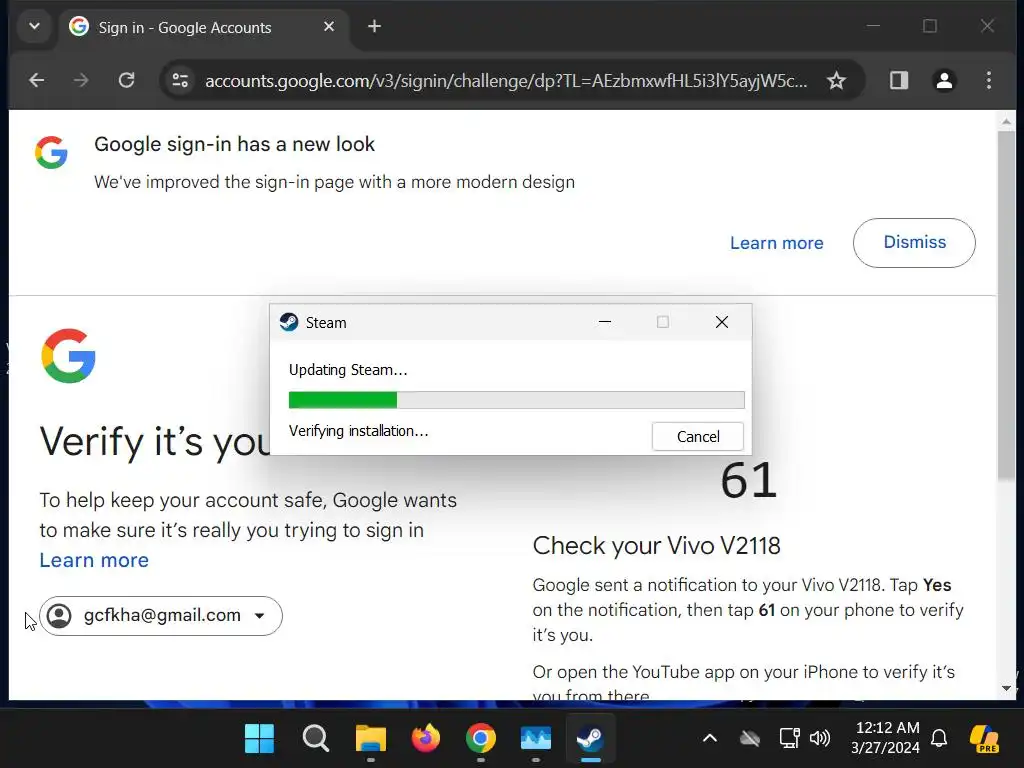Open the volume control tray icon

pos(820,739)
